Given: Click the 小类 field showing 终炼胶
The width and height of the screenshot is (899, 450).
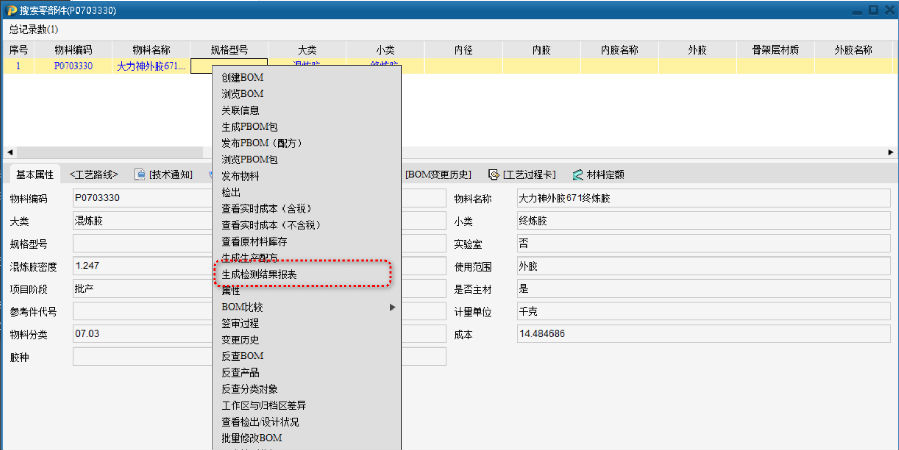Looking at the screenshot, I should pyautogui.click(x=703, y=221).
